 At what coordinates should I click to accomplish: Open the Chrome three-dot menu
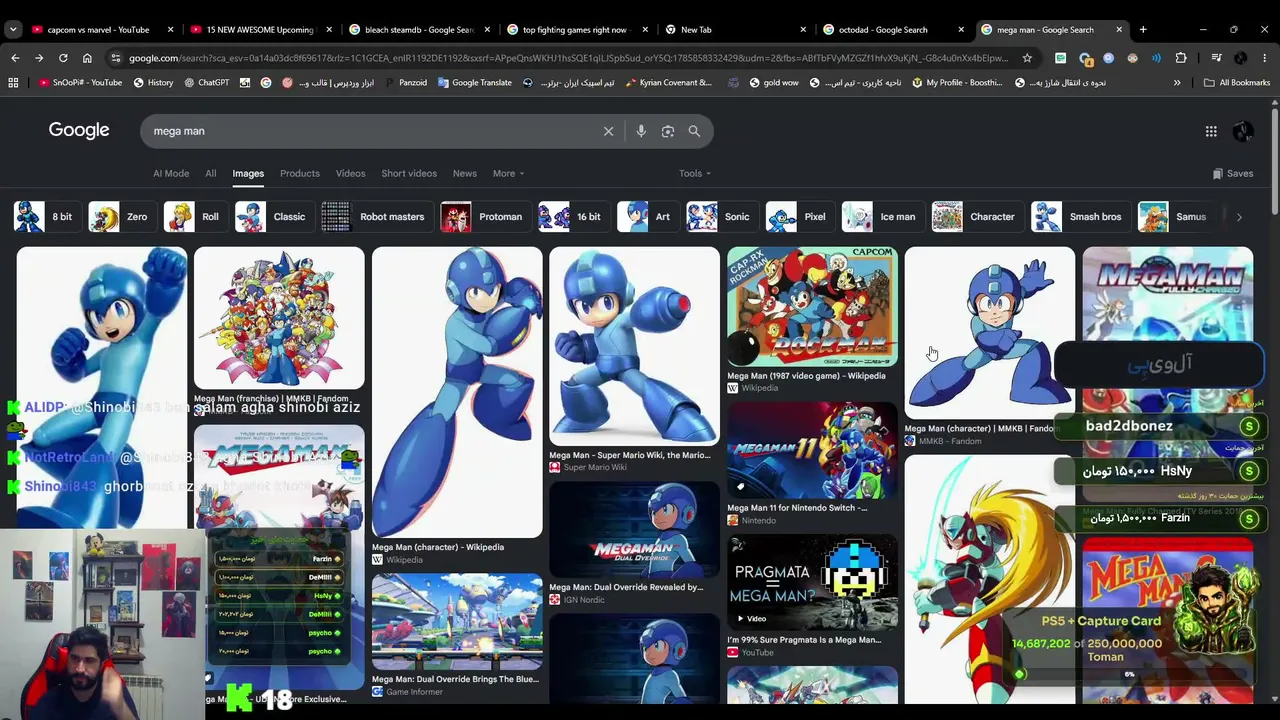point(1265,58)
